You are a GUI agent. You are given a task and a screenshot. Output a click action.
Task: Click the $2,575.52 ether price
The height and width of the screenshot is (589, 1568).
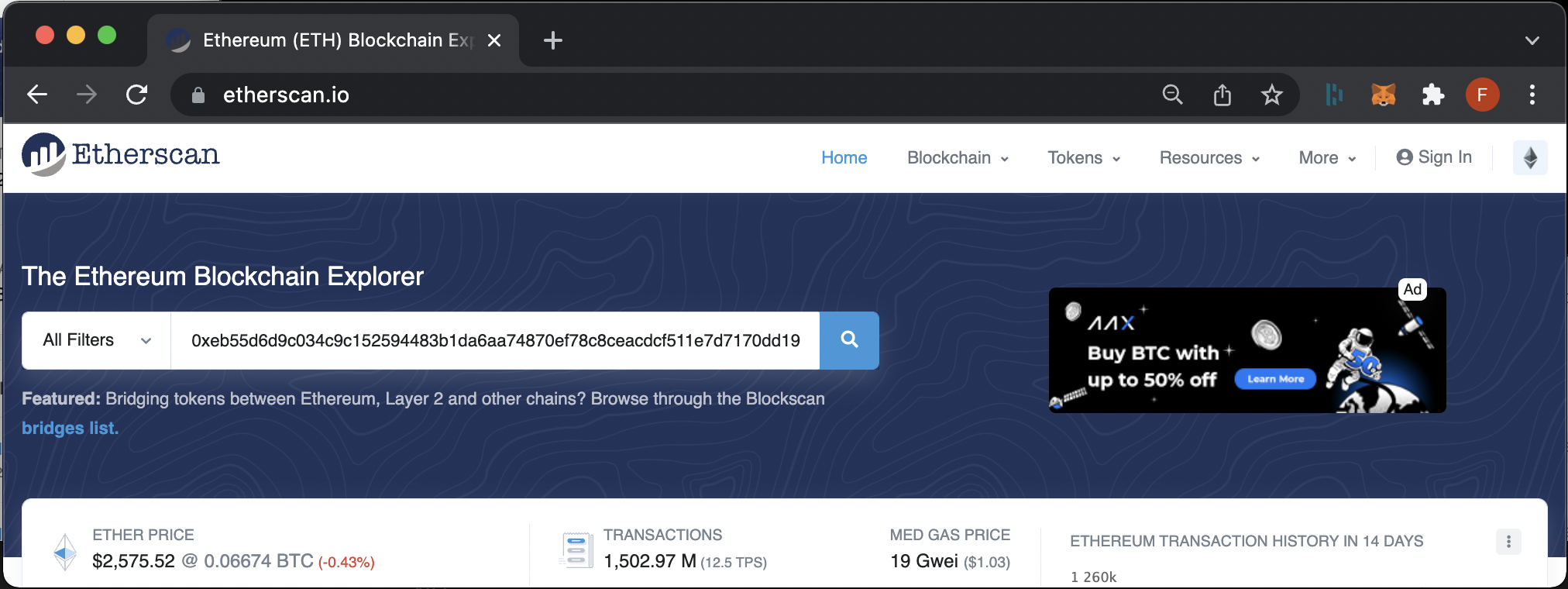[x=133, y=561]
